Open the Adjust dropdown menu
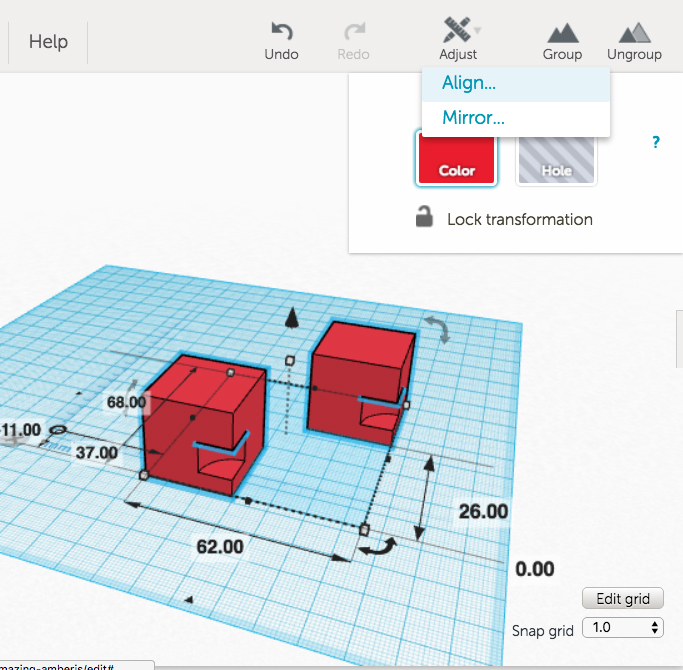The image size is (683, 670). [x=458, y=39]
